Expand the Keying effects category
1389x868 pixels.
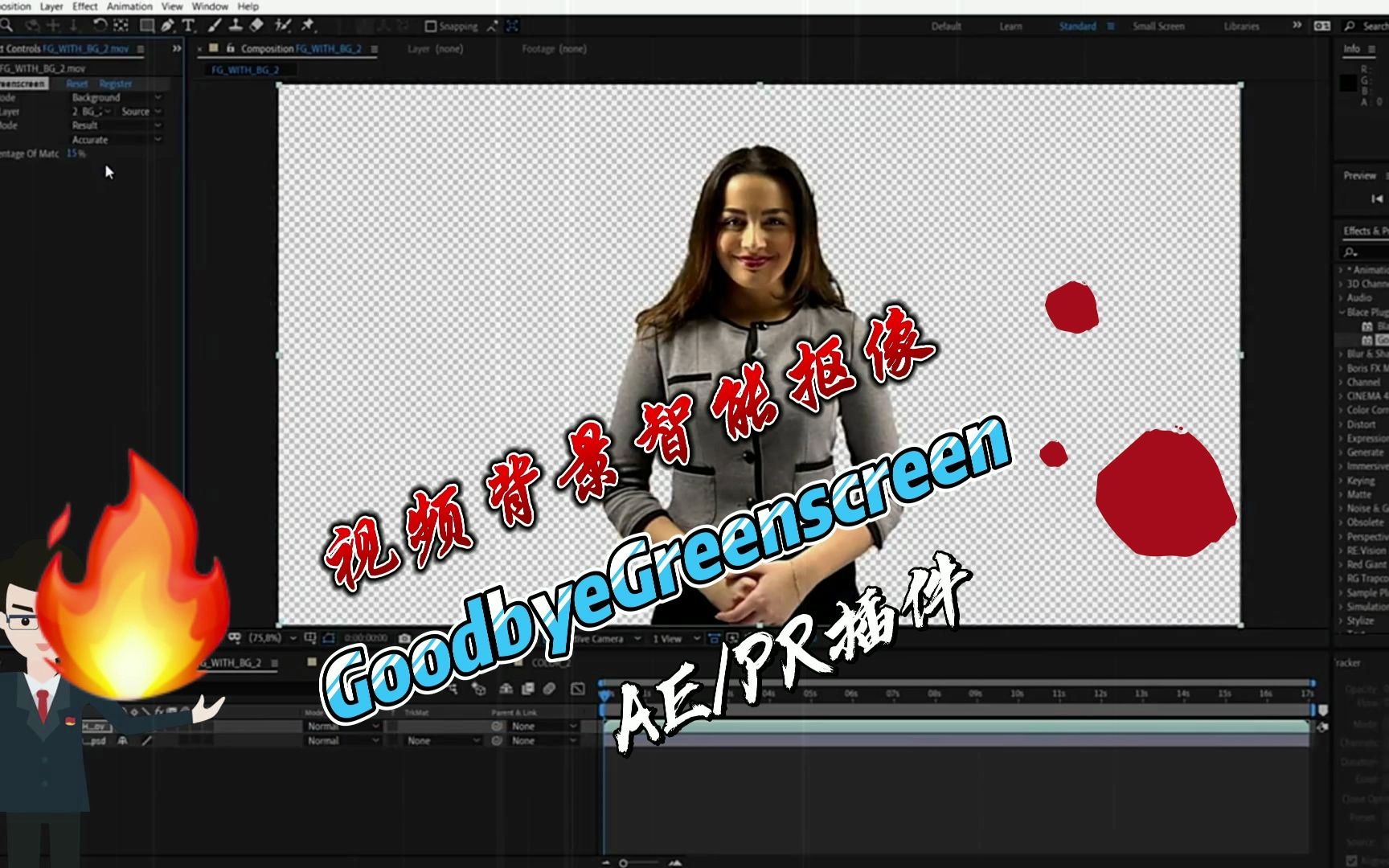pos(1341,481)
